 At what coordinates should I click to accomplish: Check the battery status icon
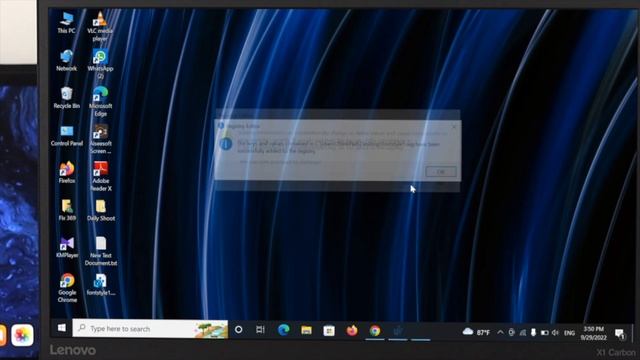point(544,333)
